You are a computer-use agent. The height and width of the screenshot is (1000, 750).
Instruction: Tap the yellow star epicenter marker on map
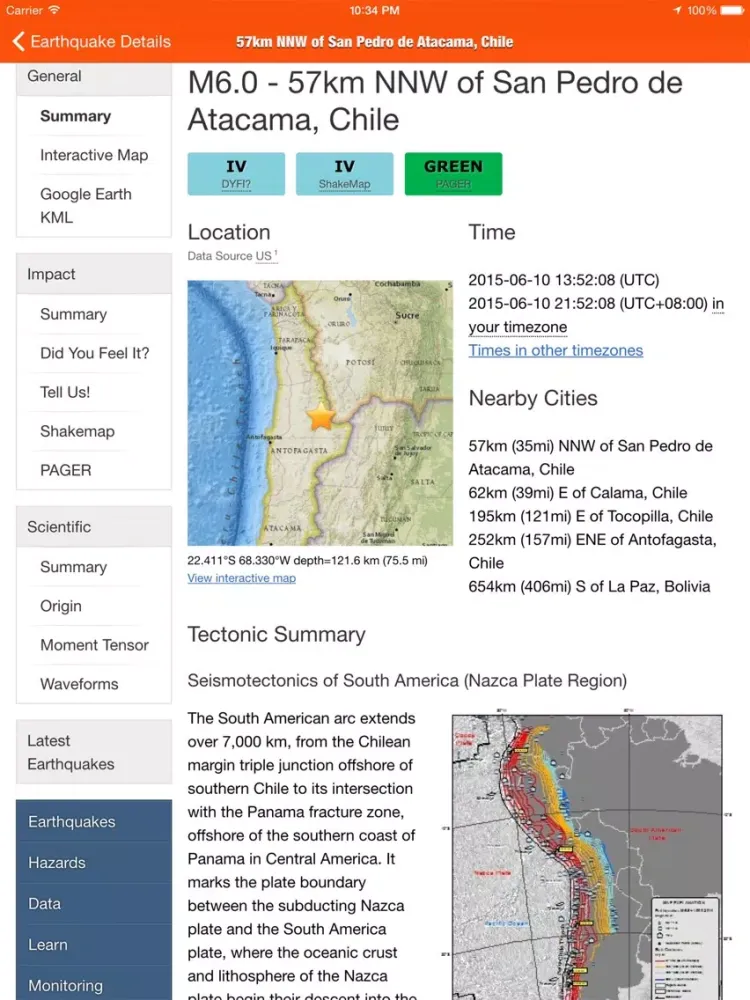tap(321, 416)
